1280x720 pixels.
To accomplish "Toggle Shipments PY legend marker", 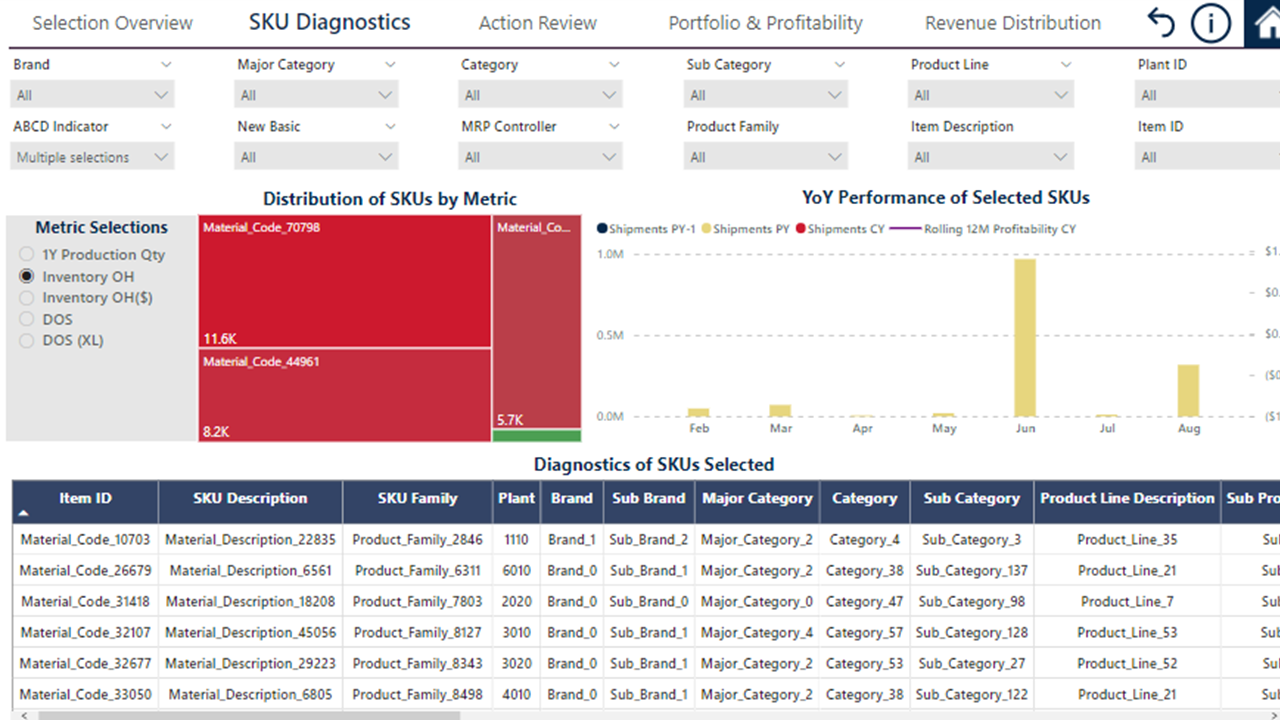I will point(706,229).
